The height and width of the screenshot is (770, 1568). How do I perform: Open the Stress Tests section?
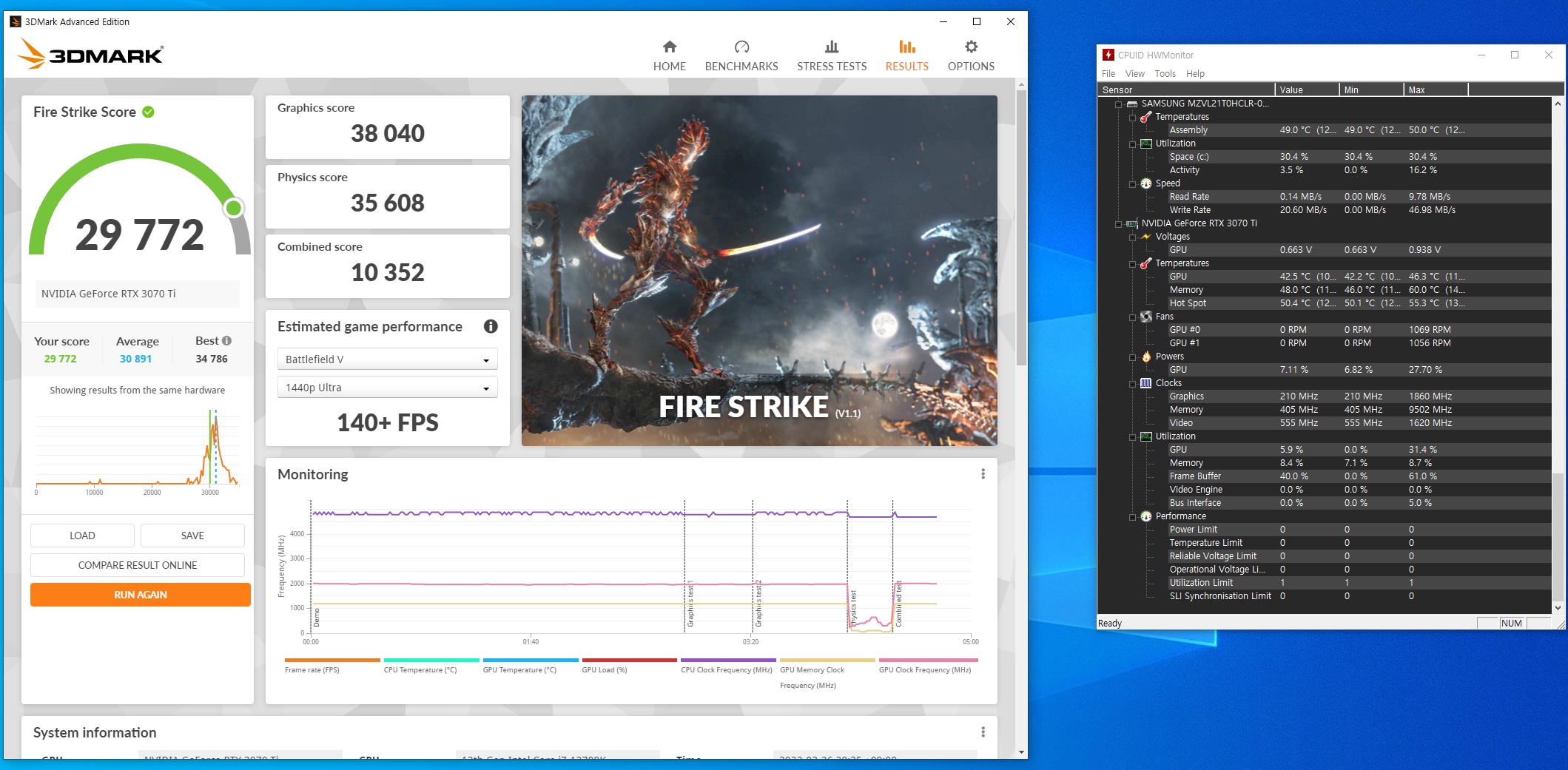[x=832, y=56]
